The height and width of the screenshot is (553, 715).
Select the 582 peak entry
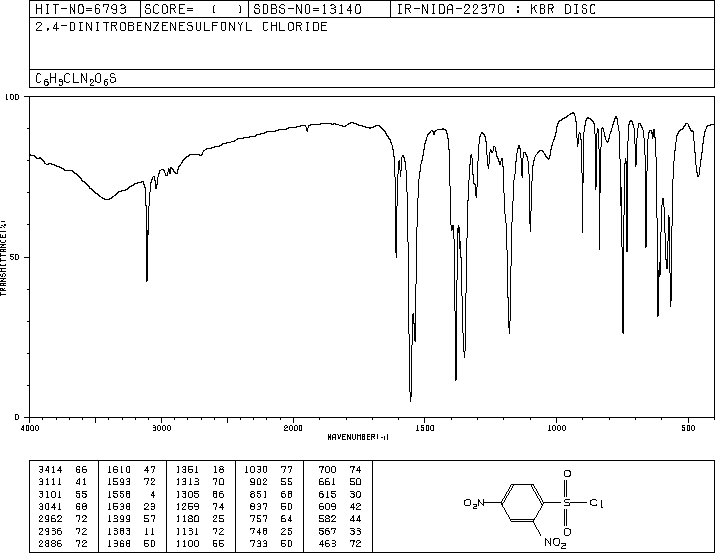[340, 519]
